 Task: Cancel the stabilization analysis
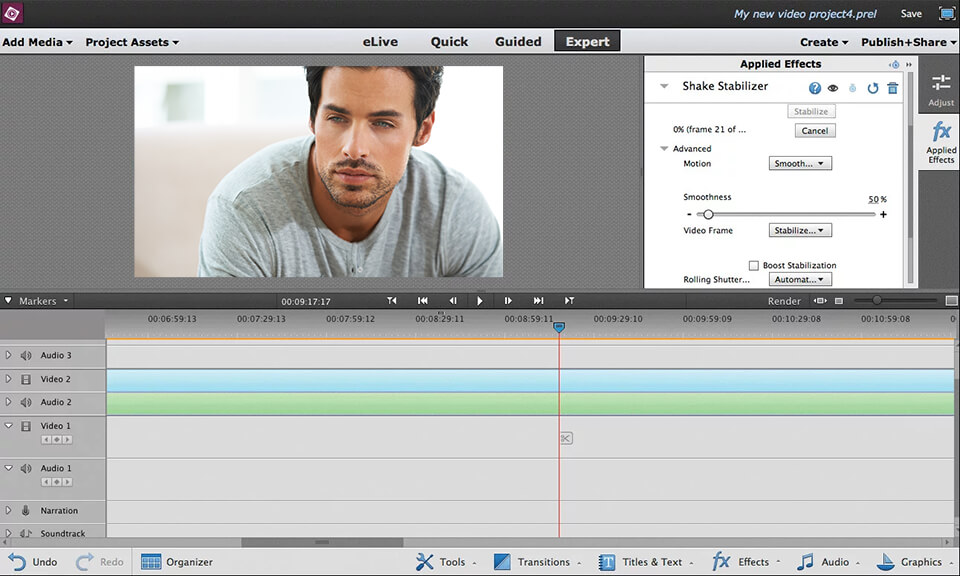point(815,130)
